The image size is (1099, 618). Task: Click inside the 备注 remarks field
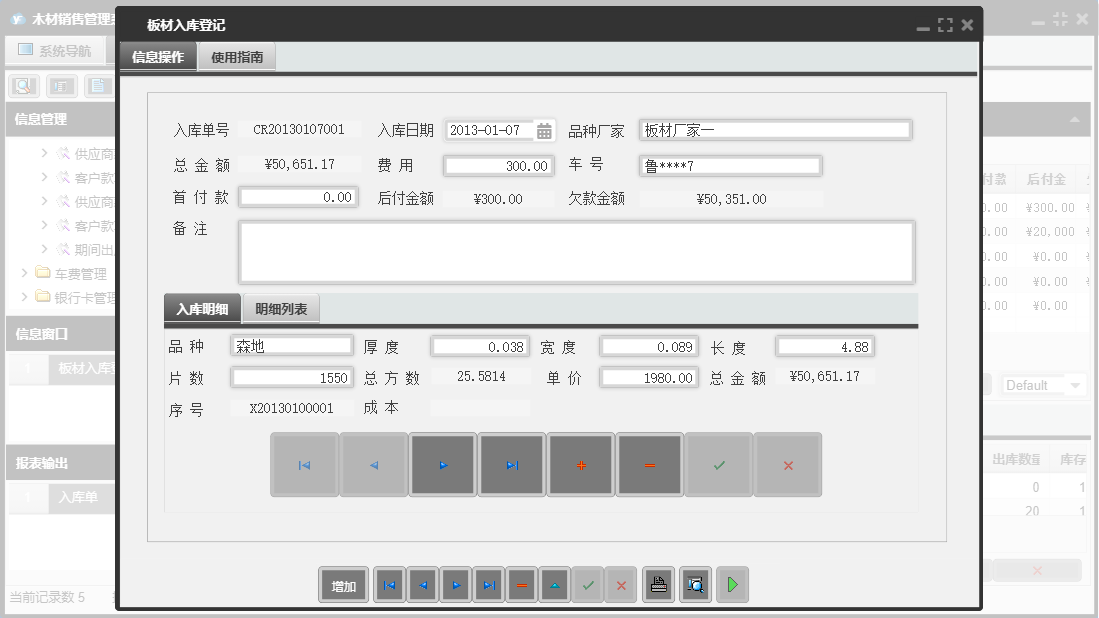coord(575,253)
